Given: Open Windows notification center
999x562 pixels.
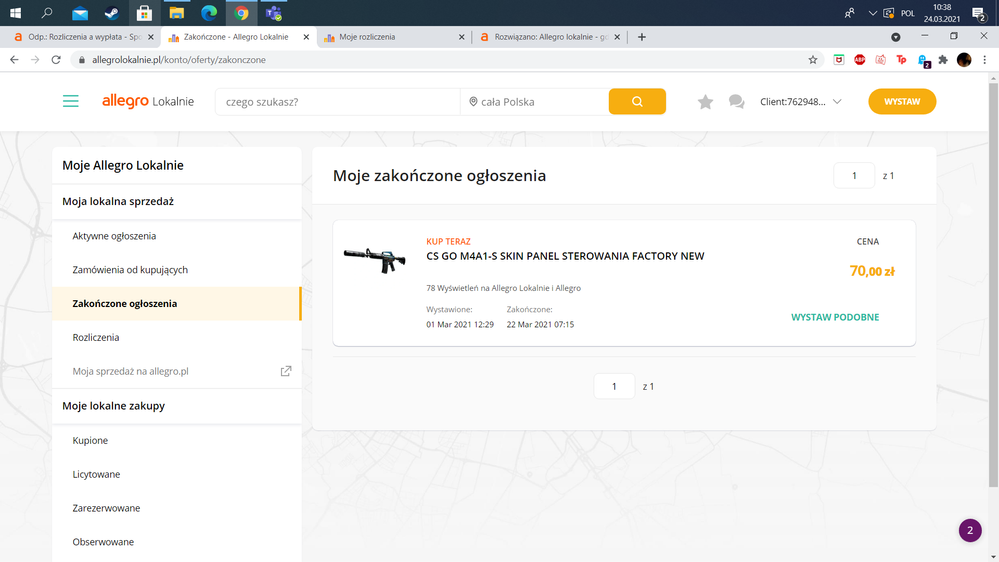Looking at the screenshot, I should pyautogui.click(x=979, y=13).
